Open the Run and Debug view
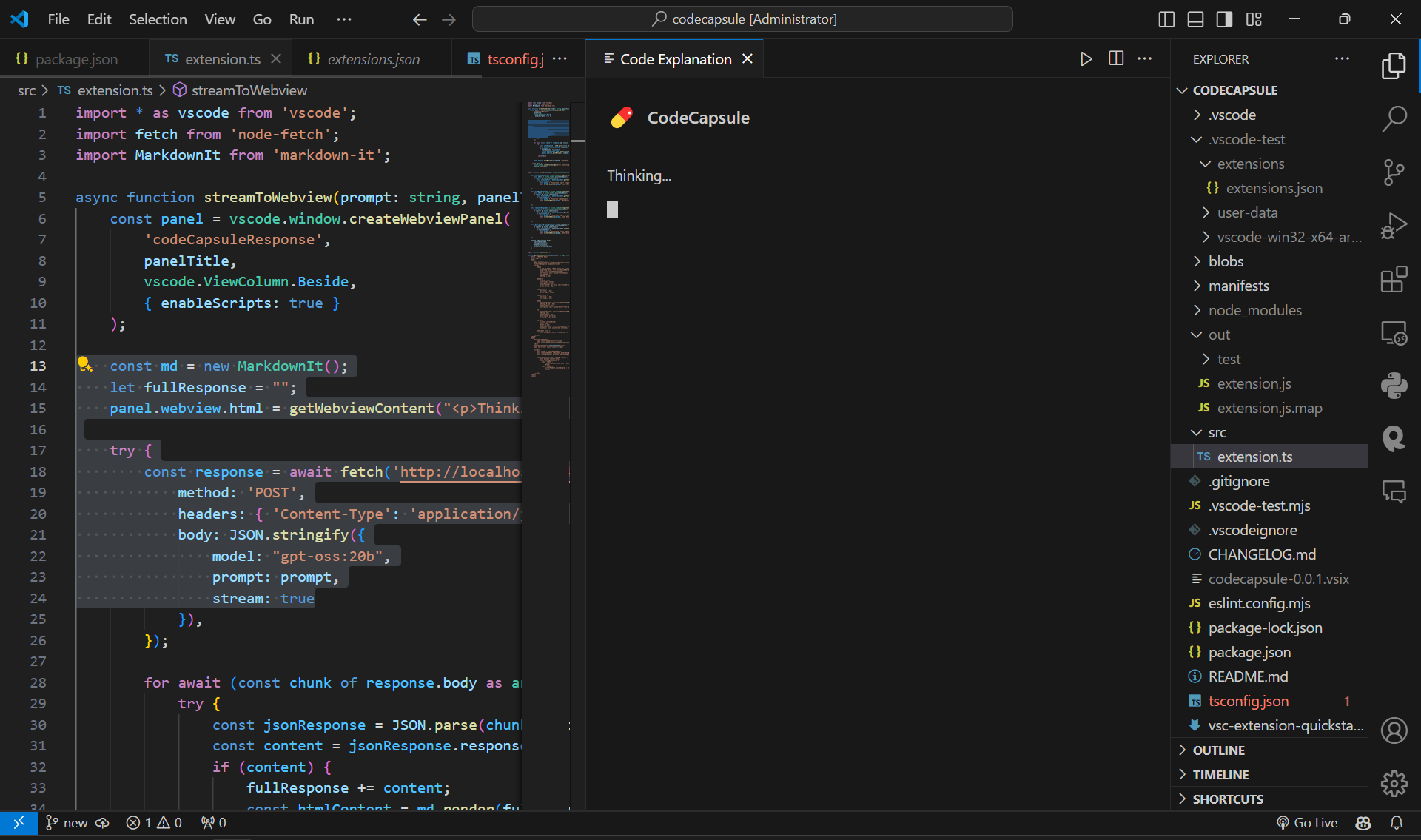1421x840 pixels. [x=1394, y=226]
